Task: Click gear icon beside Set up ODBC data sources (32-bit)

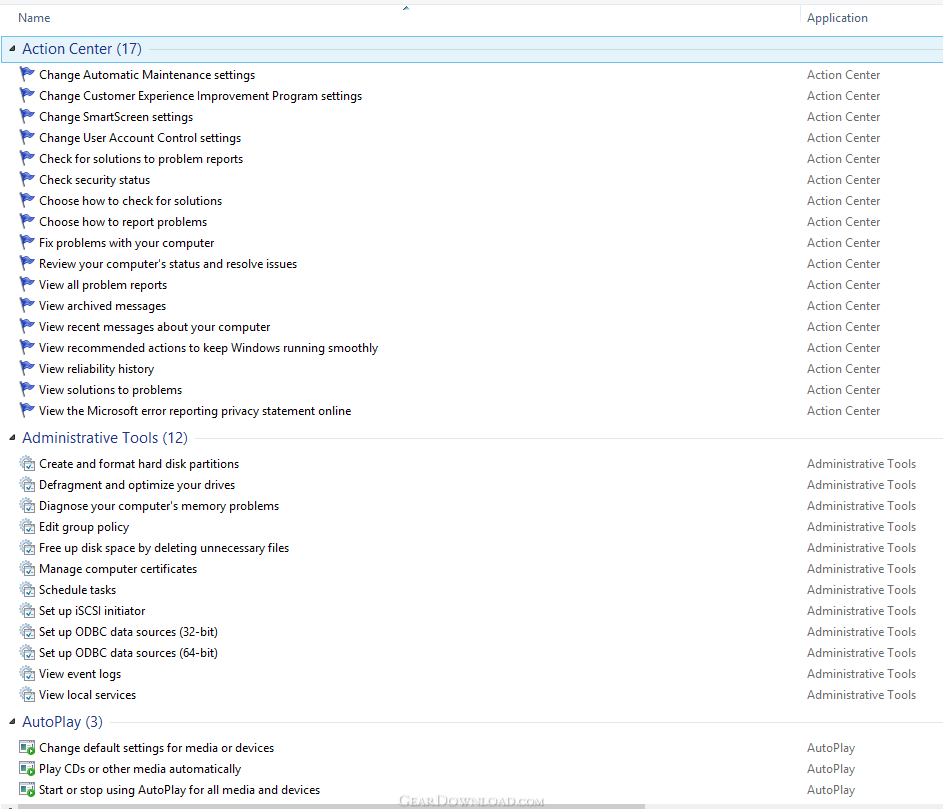Action: (x=27, y=632)
